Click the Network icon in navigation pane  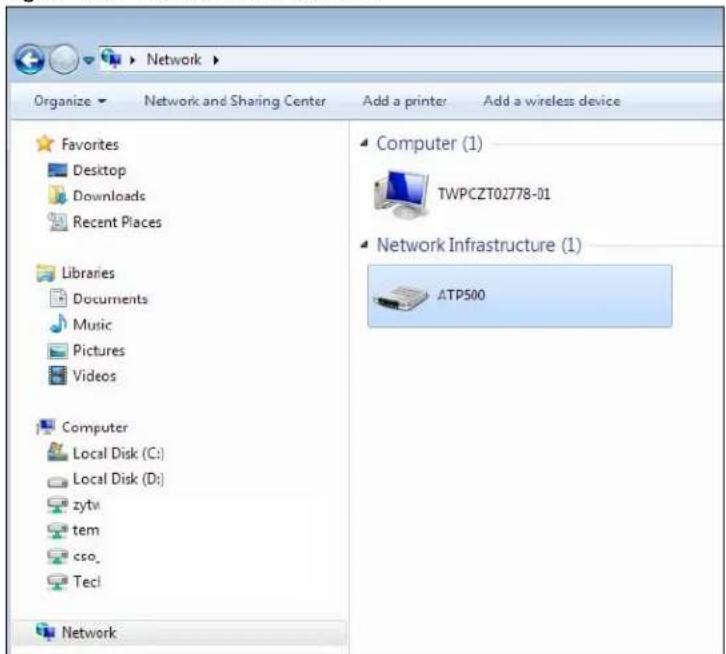[x=45, y=632]
